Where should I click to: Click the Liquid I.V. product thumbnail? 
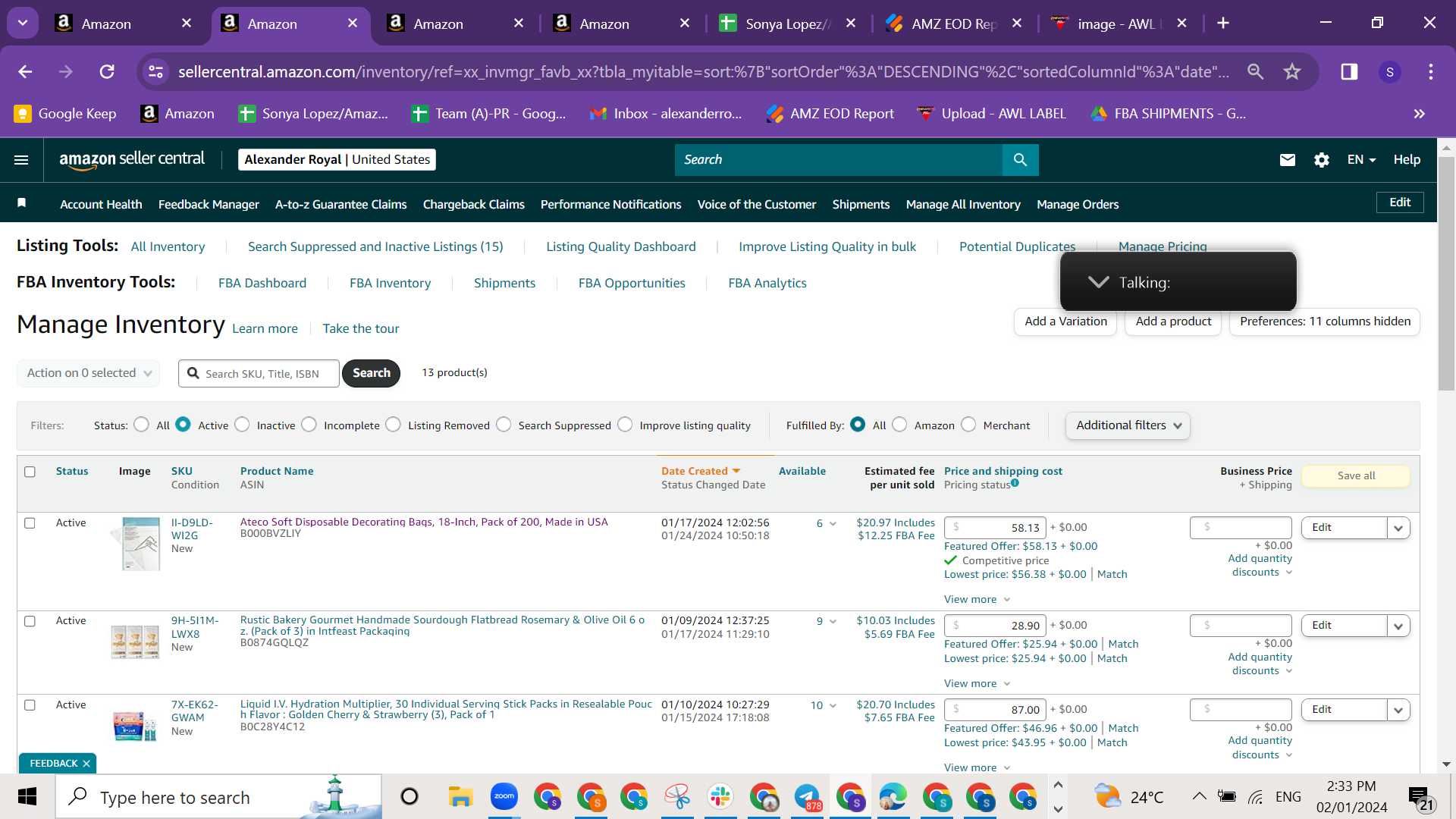135,726
